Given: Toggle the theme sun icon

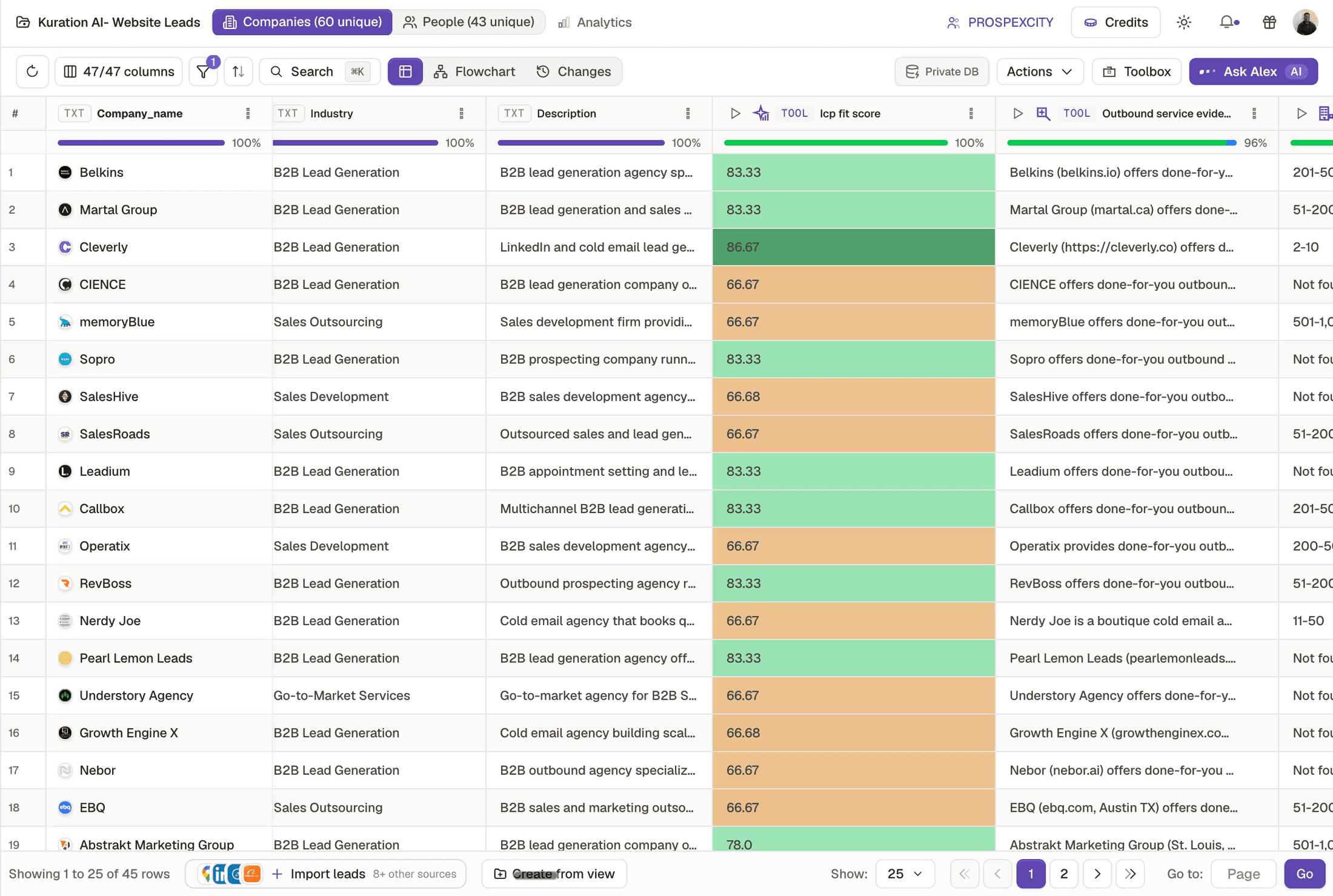Looking at the screenshot, I should pos(1183,22).
